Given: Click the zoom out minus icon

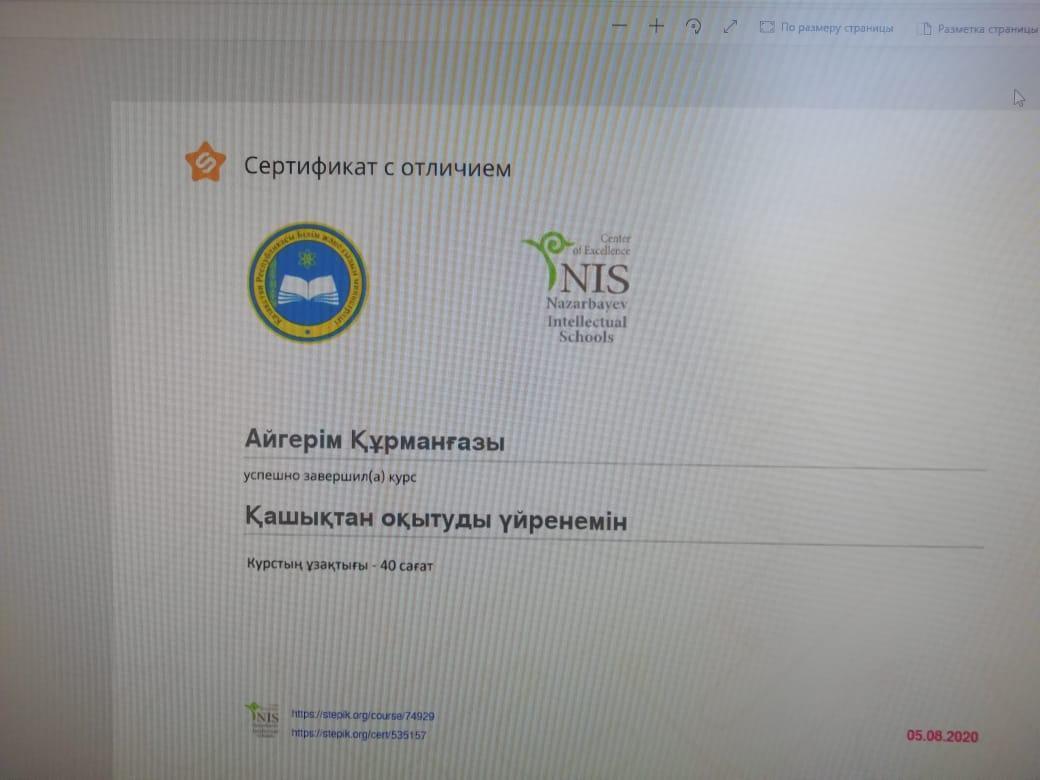Looking at the screenshot, I should (619, 27).
